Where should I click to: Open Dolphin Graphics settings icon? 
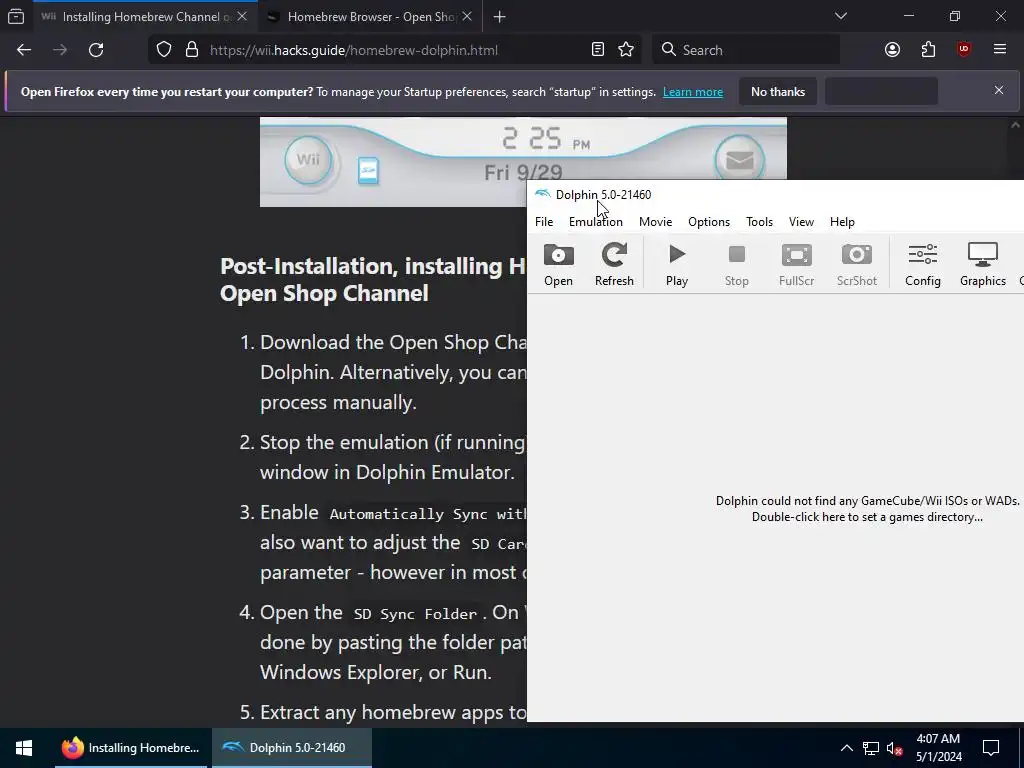(x=982, y=264)
